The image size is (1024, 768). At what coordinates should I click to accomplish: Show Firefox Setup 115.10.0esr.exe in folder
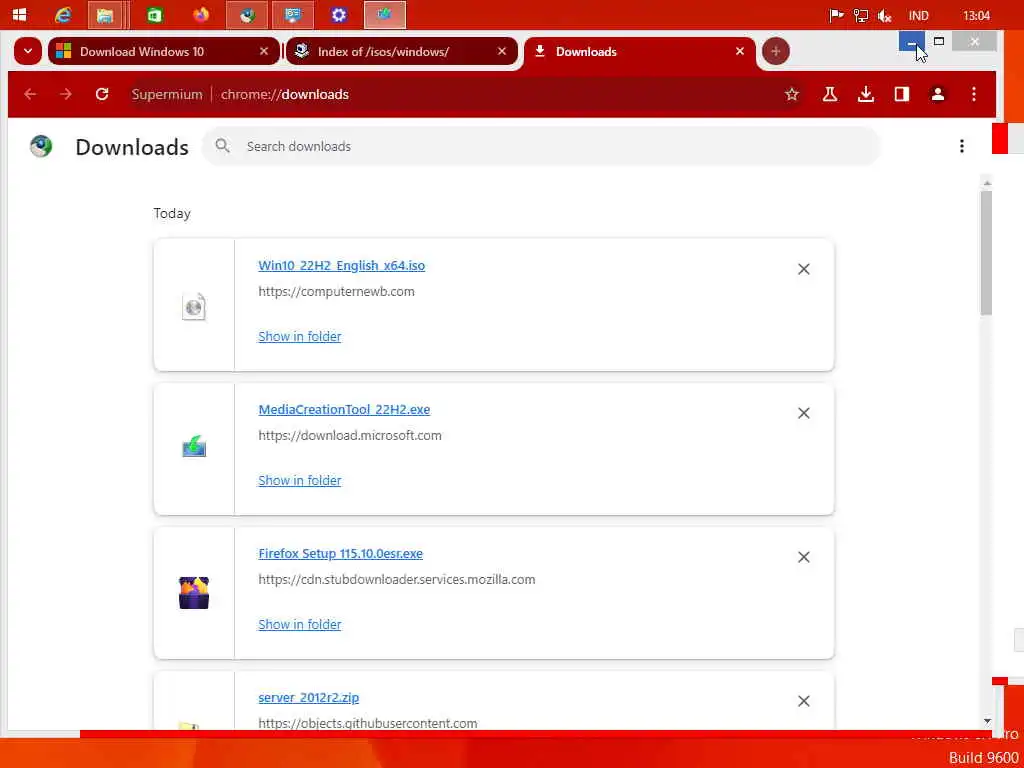pyautogui.click(x=300, y=624)
